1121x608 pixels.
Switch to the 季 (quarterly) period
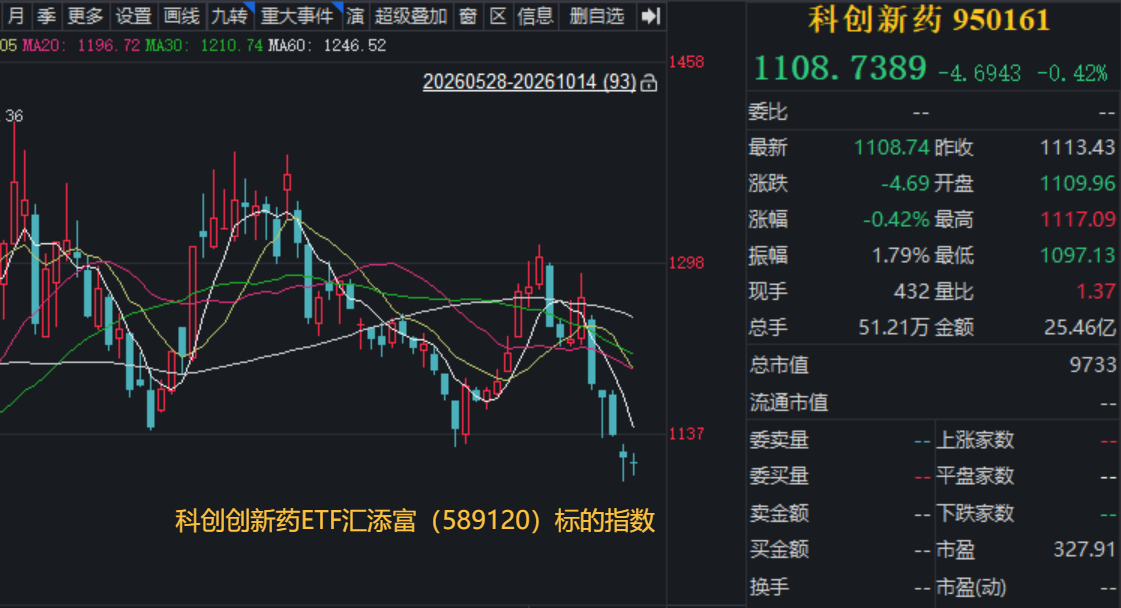pos(46,16)
